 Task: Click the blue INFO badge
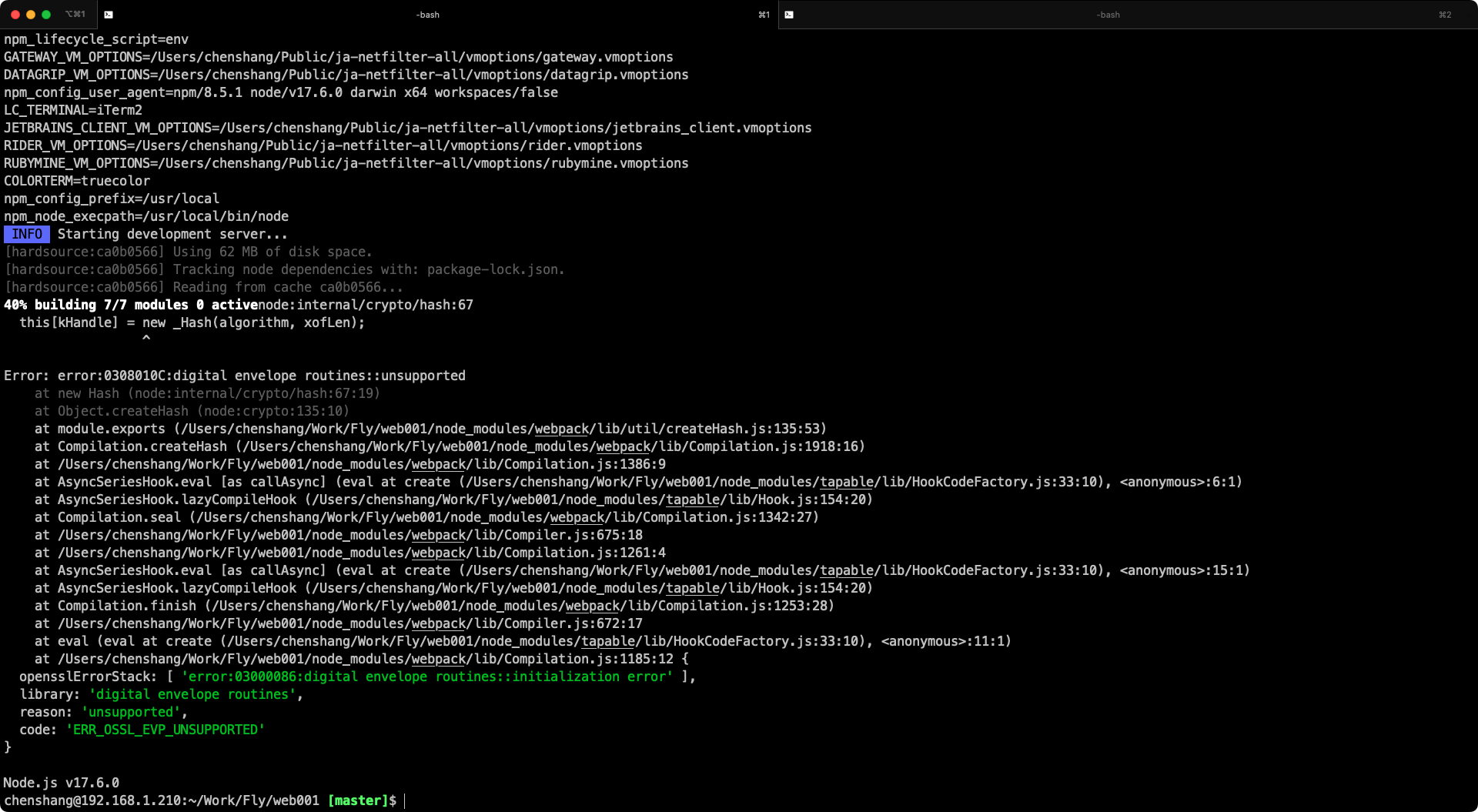pyautogui.click(x=27, y=234)
